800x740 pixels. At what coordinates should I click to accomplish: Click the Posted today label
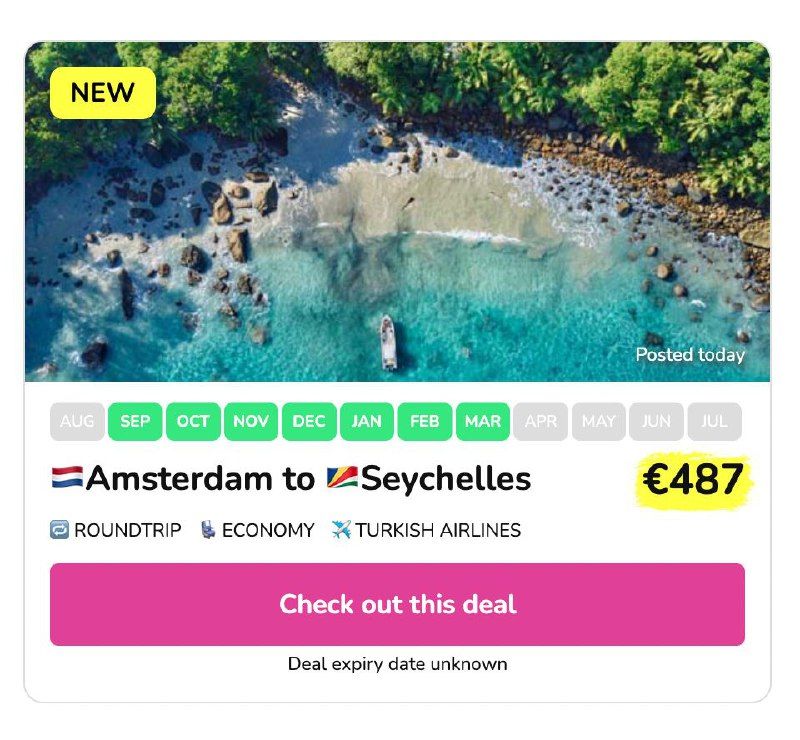pyautogui.click(x=690, y=355)
